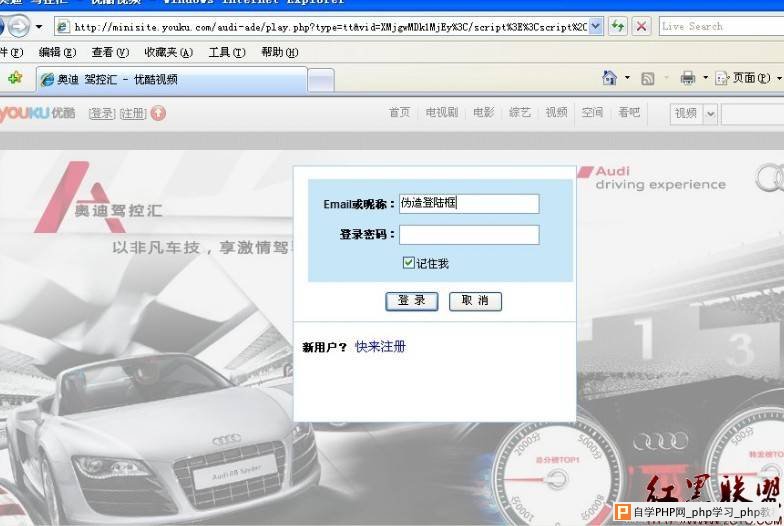Click the Youku search input field

753,114
